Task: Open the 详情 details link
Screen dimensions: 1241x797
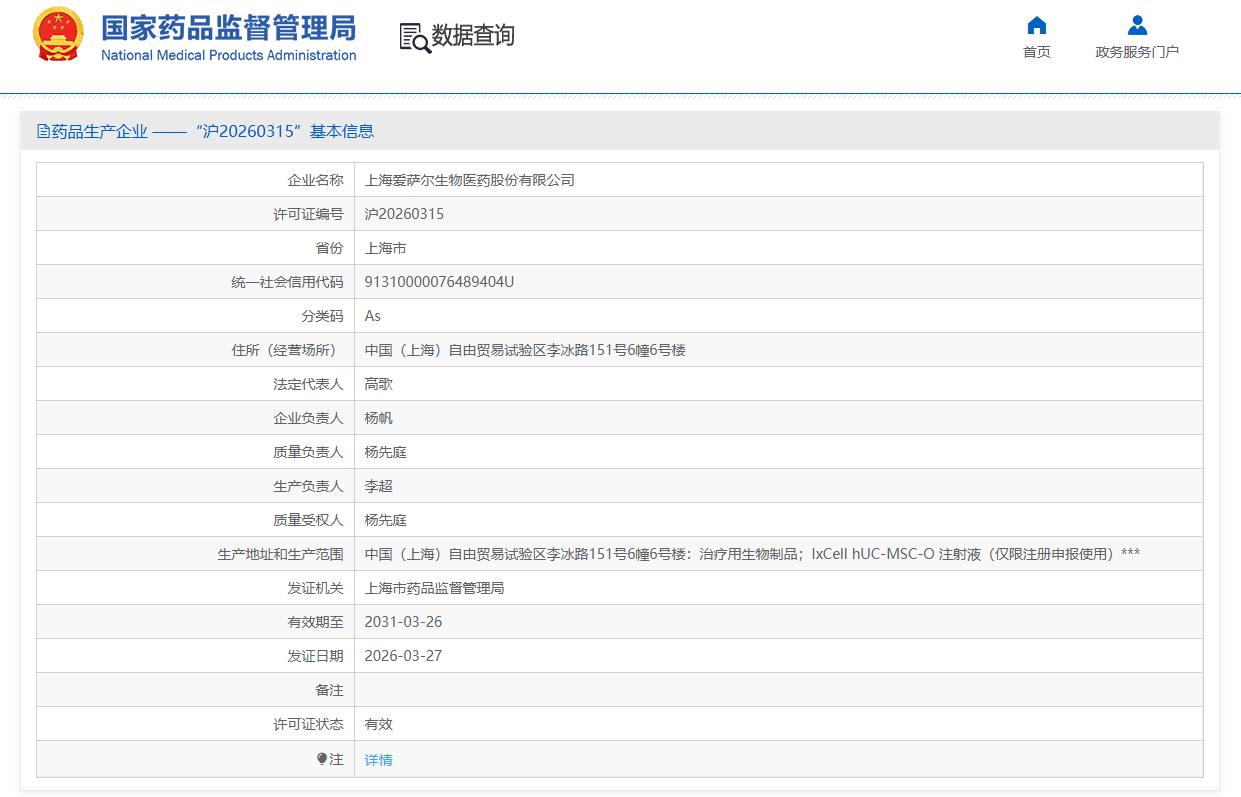Action: 378,760
